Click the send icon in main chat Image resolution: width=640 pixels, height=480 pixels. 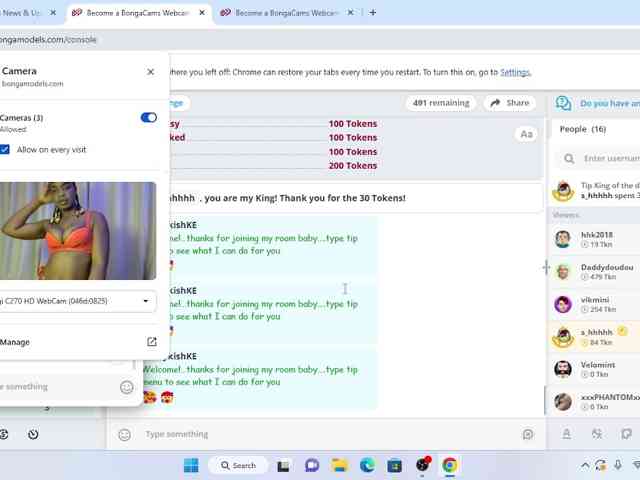(528, 434)
